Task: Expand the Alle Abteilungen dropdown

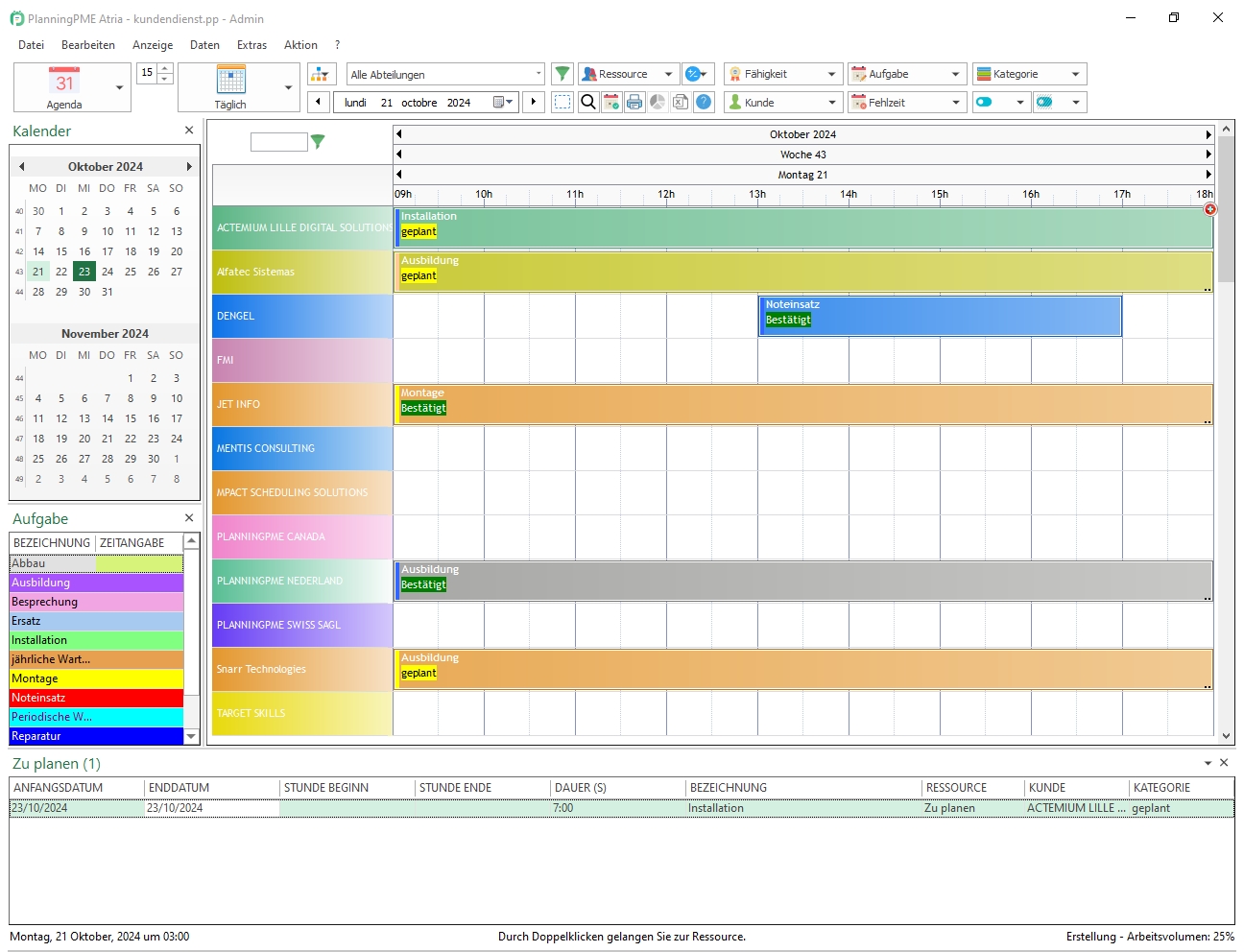Action: [538, 74]
